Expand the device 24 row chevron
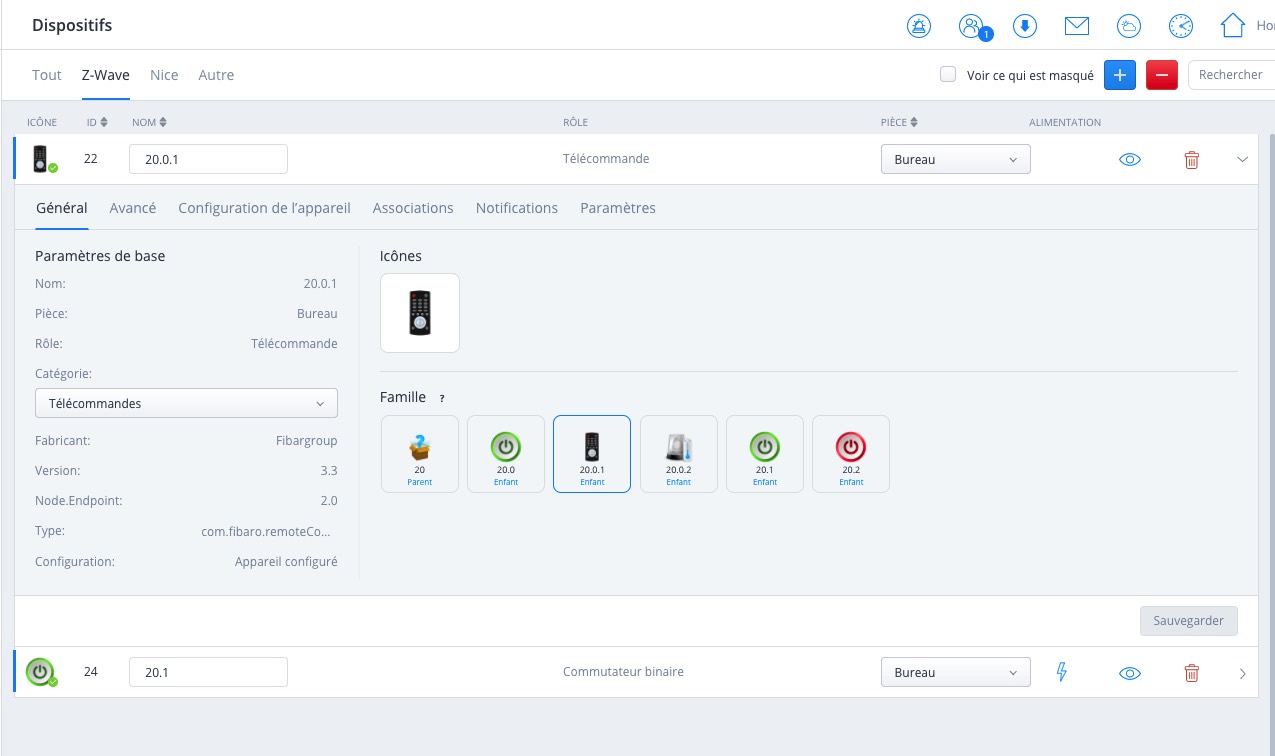 (x=1243, y=673)
